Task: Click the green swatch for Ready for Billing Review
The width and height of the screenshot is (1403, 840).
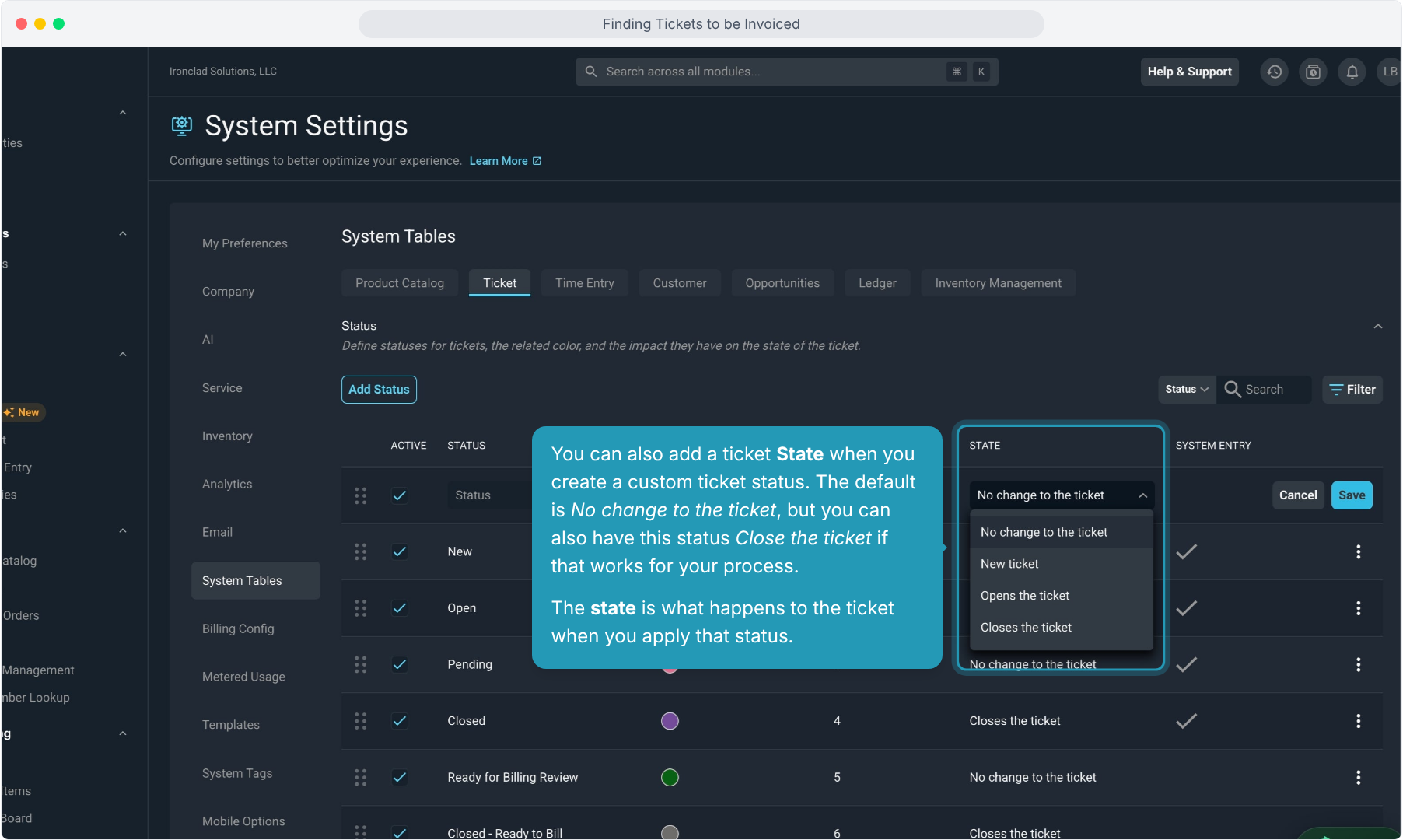Action: (x=670, y=777)
